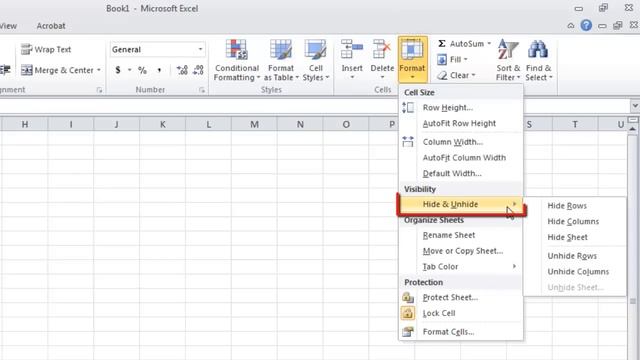Apply accounting dollar format
The image size is (640, 360).
pyautogui.click(x=118, y=70)
